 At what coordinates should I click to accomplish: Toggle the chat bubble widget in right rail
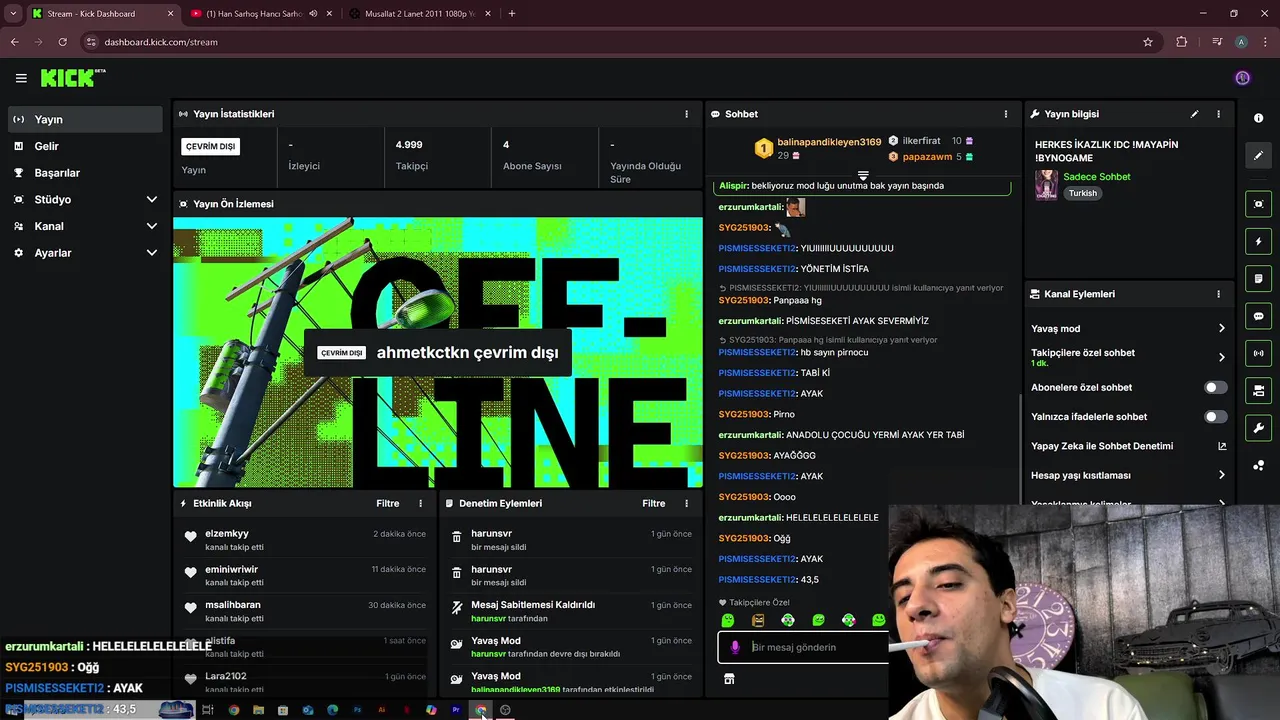coord(1258,316)
